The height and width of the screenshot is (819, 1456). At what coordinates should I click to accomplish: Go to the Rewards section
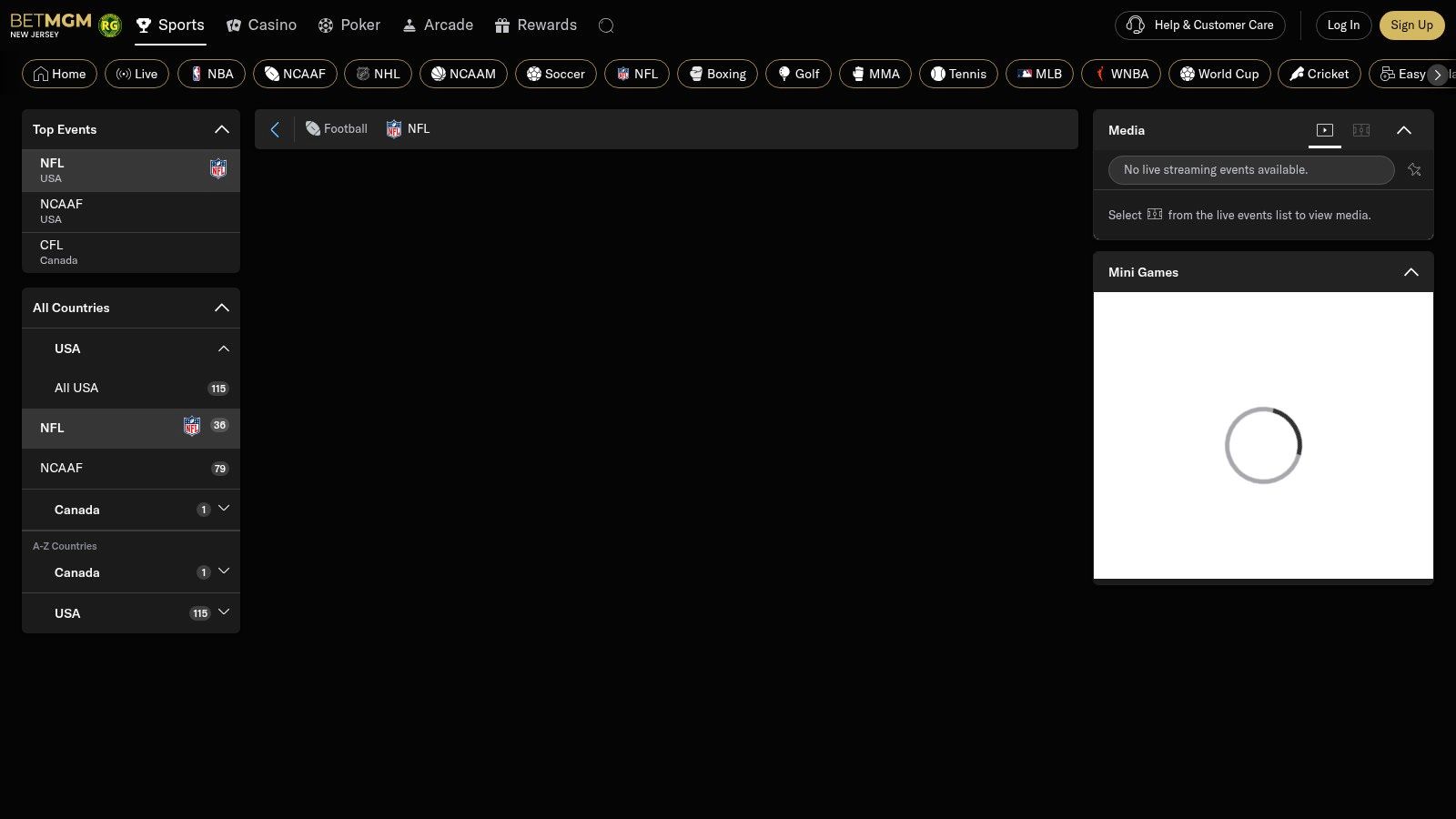(536, 25)
